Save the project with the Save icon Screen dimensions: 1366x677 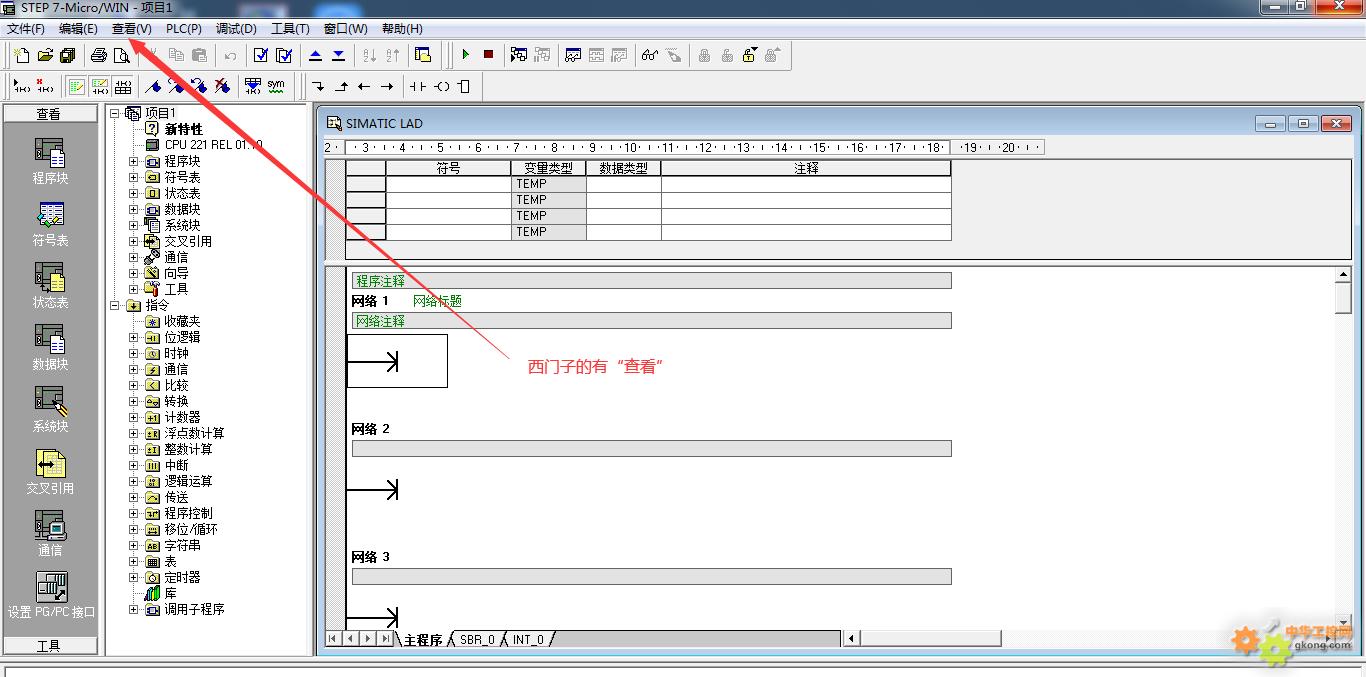[68, 55]
